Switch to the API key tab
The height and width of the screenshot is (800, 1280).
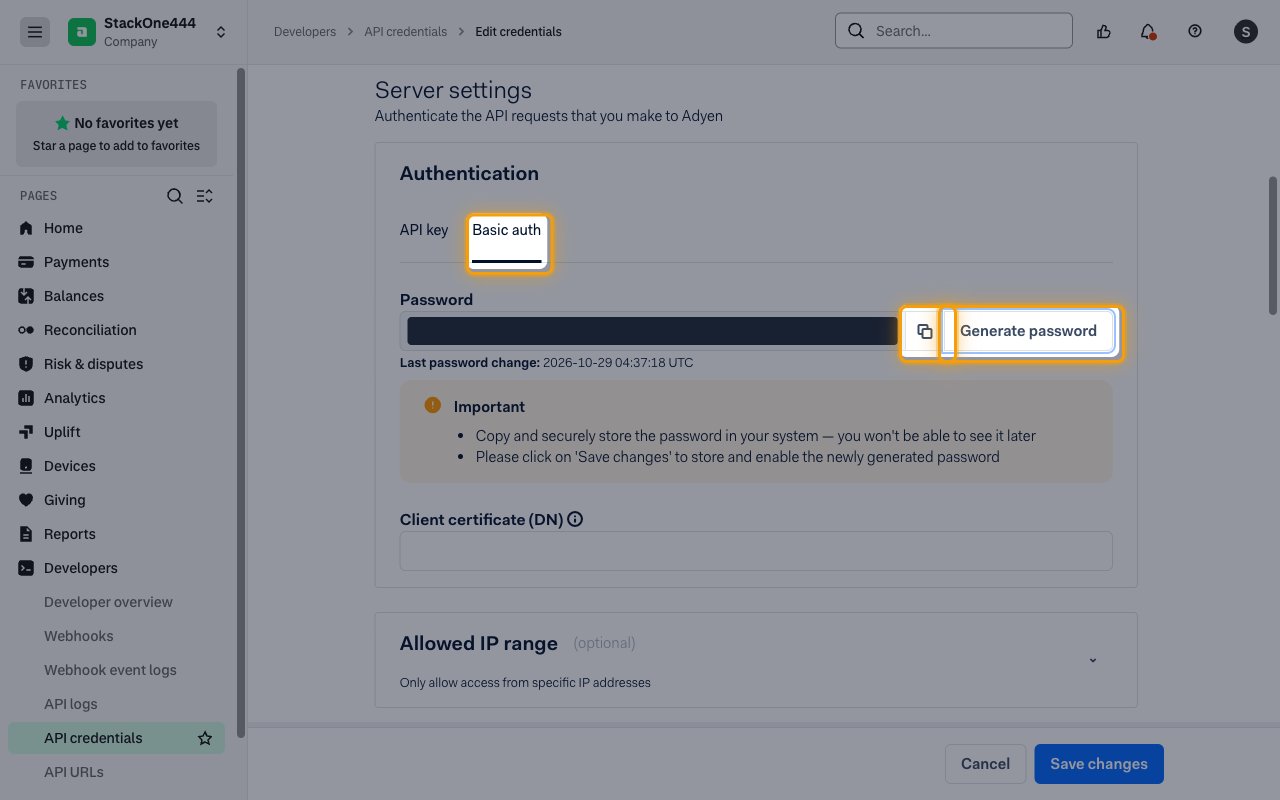click(x=424, y=230)
